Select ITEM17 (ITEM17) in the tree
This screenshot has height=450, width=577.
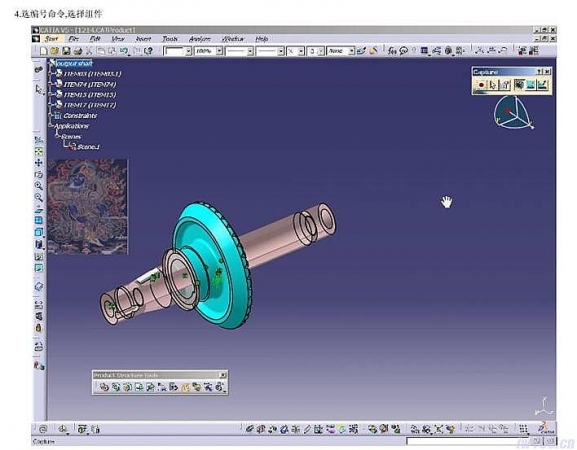tap(90, 105)
